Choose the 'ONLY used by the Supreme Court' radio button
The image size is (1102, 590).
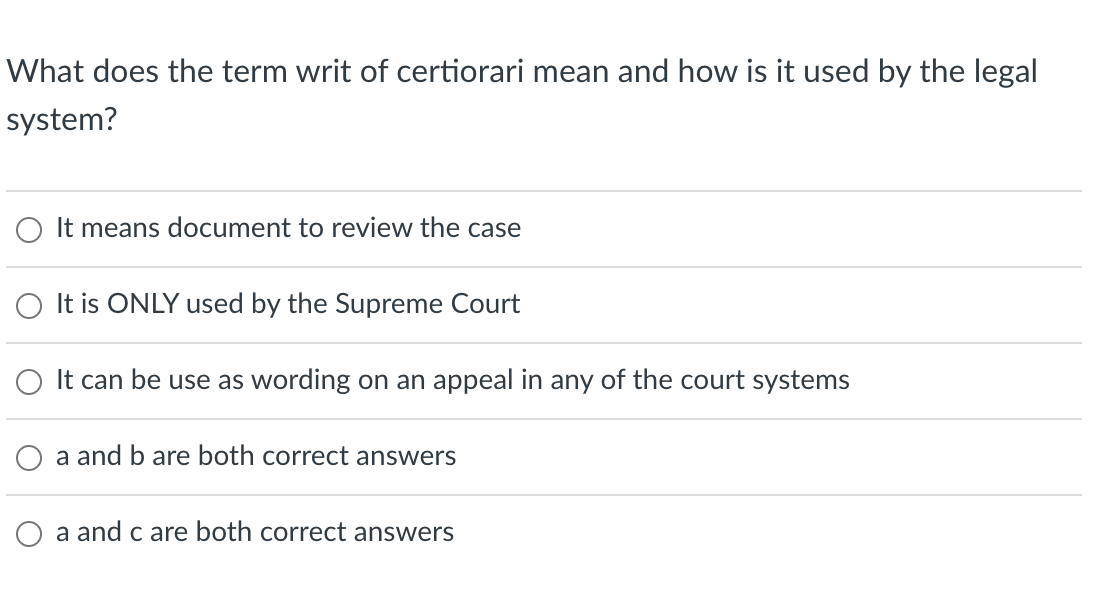point(30,306)
